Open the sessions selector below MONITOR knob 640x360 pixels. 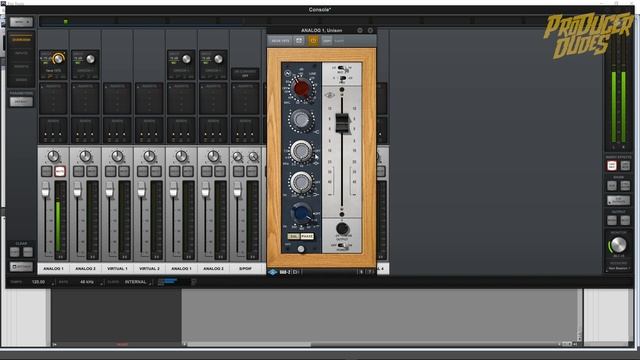point(619,268)
